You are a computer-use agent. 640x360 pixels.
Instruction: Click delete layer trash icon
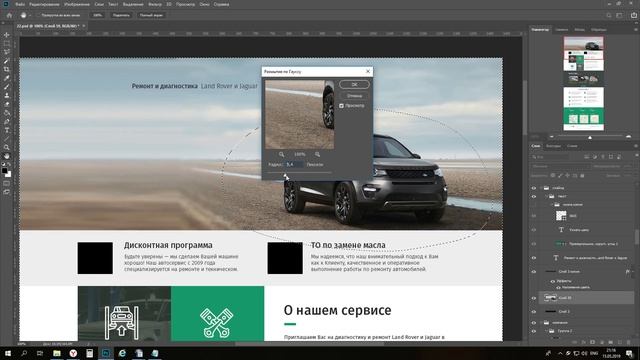[629, 342]
